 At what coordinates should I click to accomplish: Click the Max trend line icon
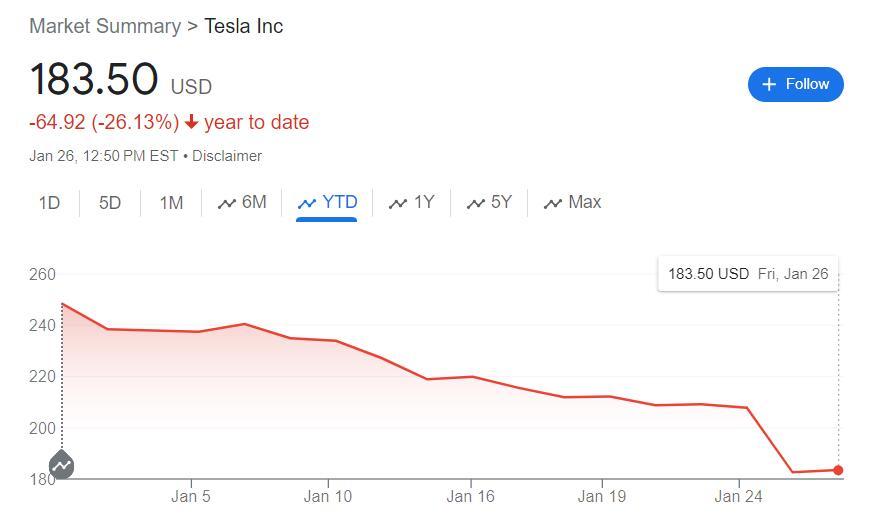(x=552, y=203)
